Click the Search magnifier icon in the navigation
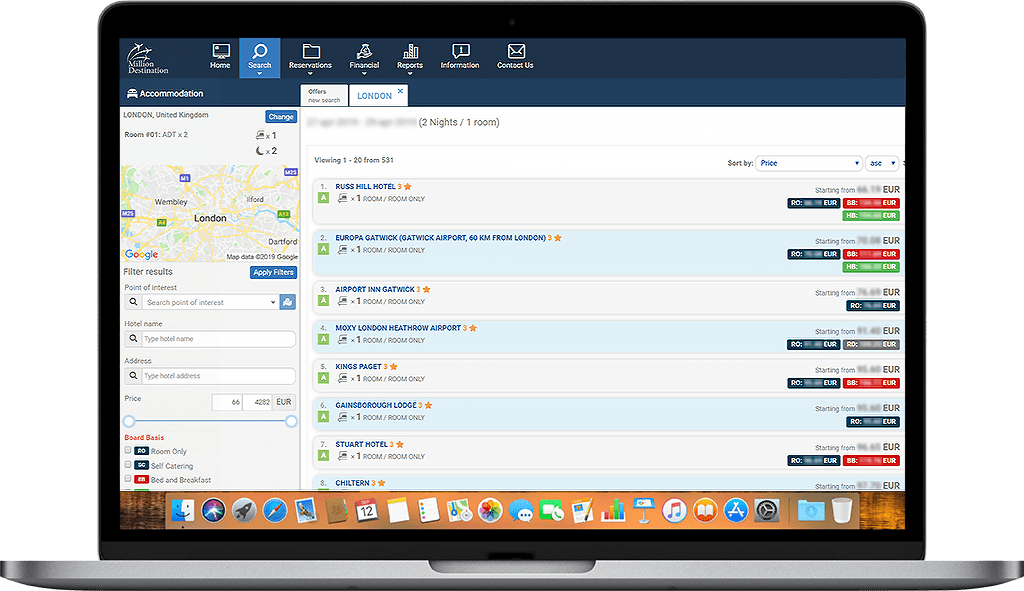The height and width of the screenshot is (591, 1024). (259, 52)
